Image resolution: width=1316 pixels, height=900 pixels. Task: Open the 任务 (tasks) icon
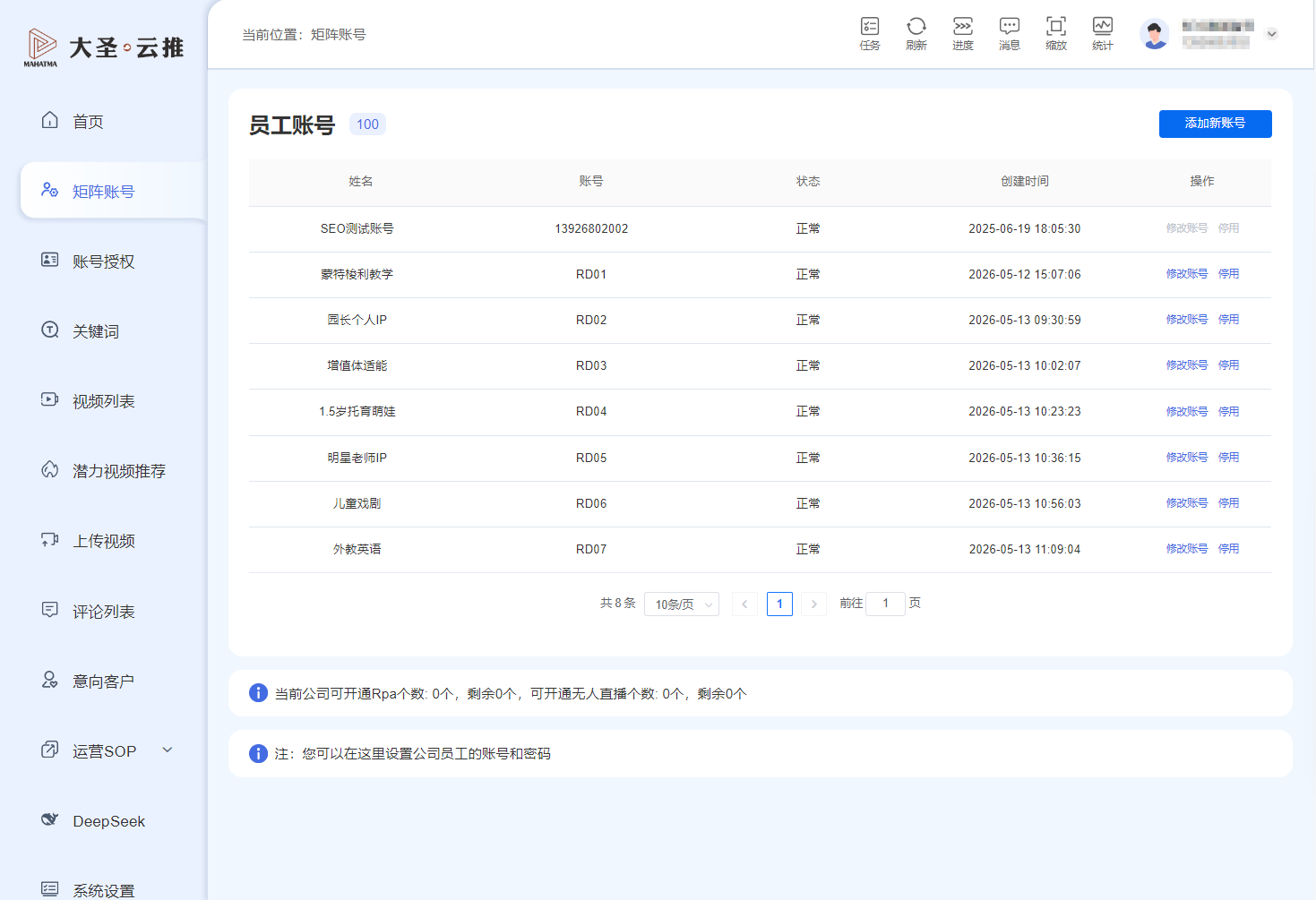(870, 33)
